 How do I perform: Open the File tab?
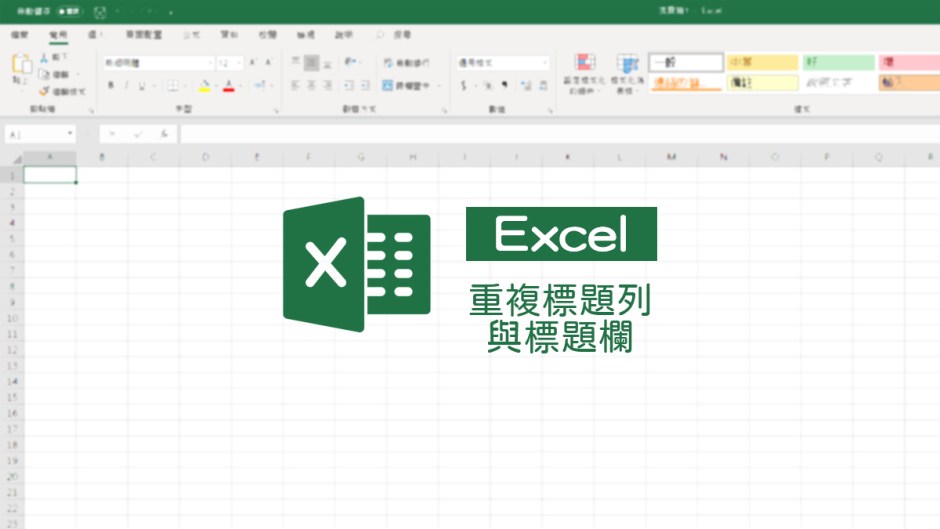click(x=19, y=34)
